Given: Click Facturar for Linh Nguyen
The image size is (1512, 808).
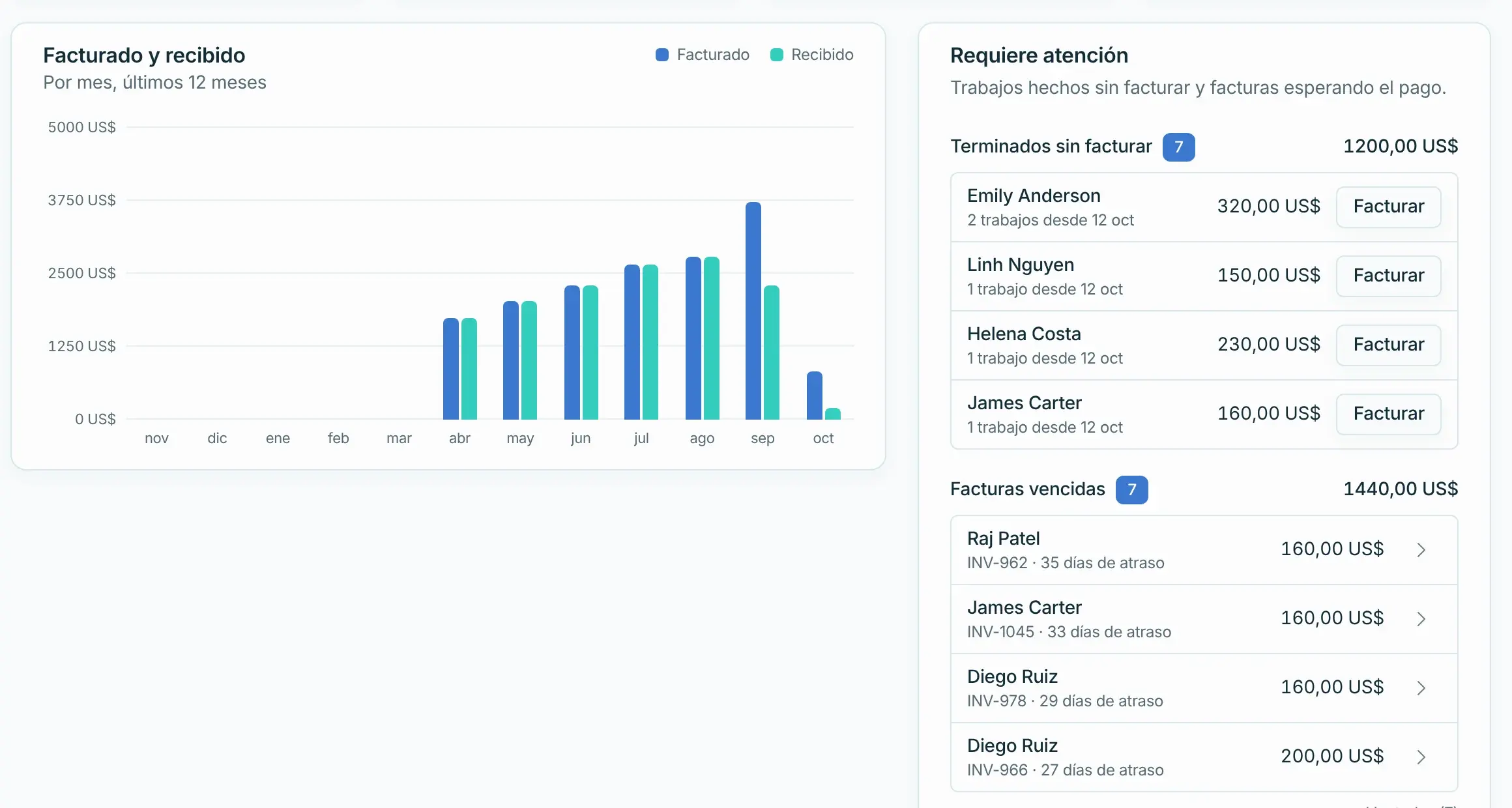Looking at the screenshot, I should 1388,276.
